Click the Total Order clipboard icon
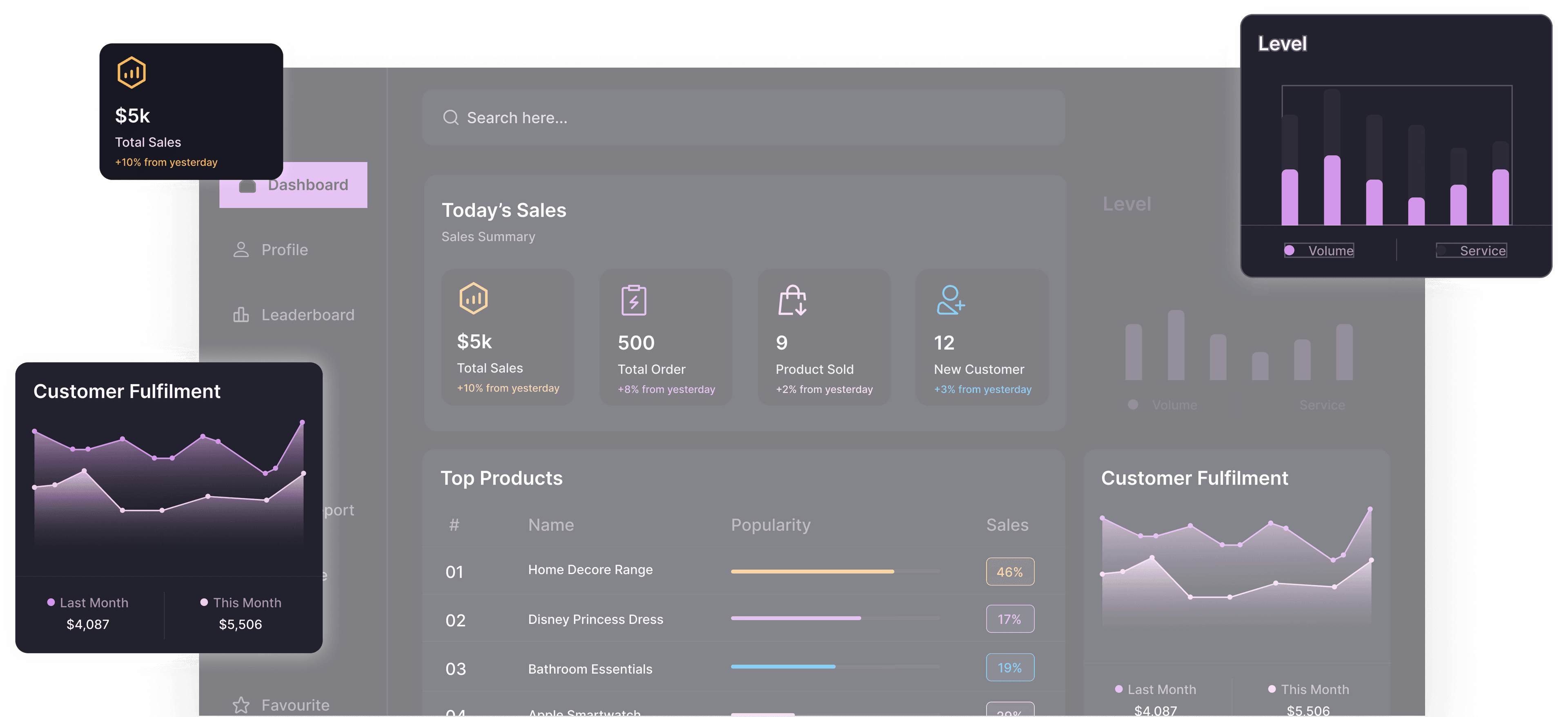Image resolution: width=1568 pixels, height=717 pixels. pyautogui.click(x=634, y=300)
